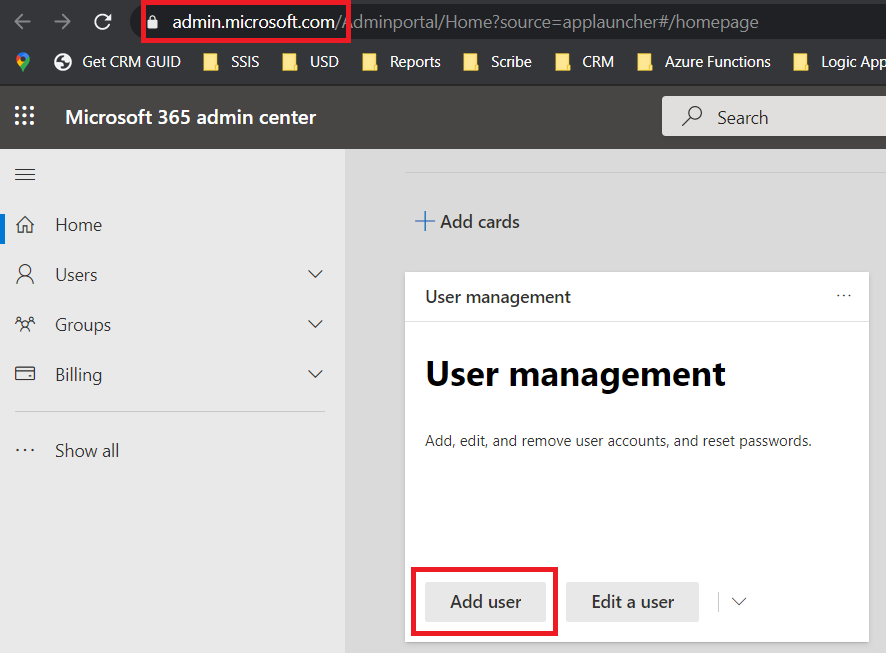
Task: Click the ellipsis icon beside Show all
Action: point(25,450)
